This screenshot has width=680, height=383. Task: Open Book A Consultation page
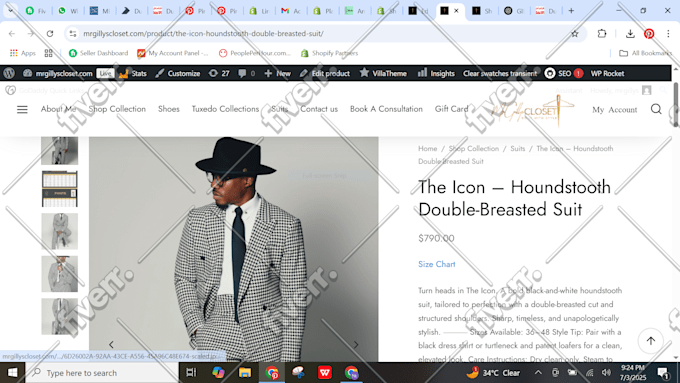386,109
